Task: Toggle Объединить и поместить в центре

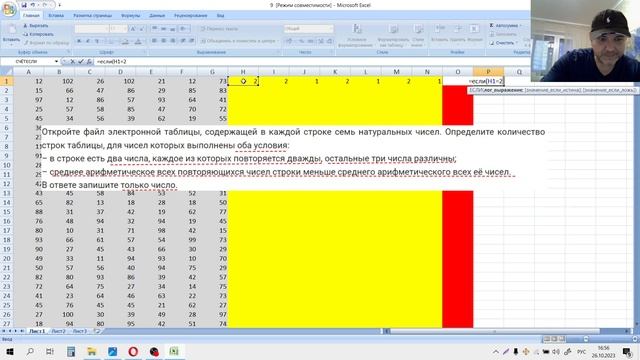Action: (x=239, y=41)
